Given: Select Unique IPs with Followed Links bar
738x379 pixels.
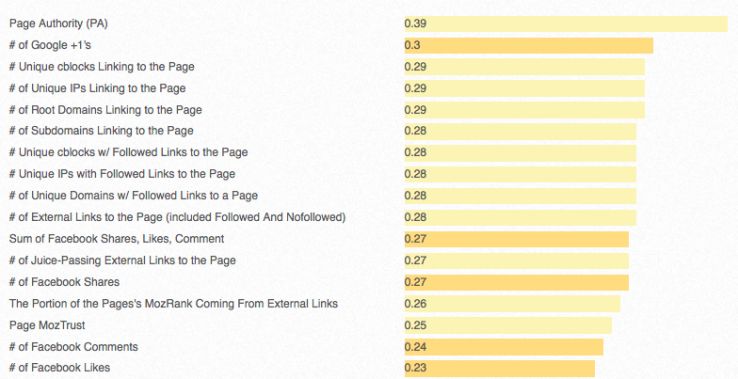Looking at the screenshot, I should (x=520, y=174).
